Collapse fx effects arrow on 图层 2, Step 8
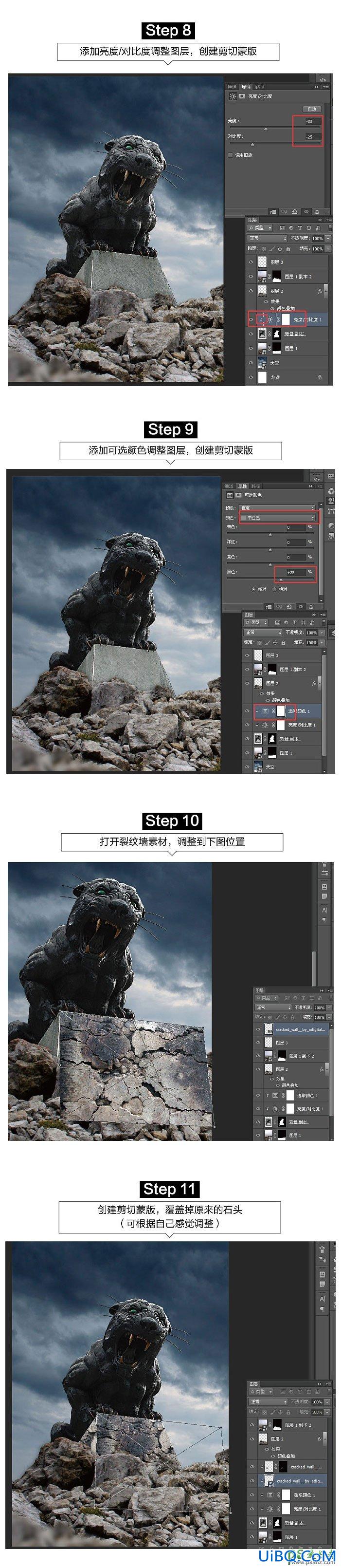 (x=326, y=291)
